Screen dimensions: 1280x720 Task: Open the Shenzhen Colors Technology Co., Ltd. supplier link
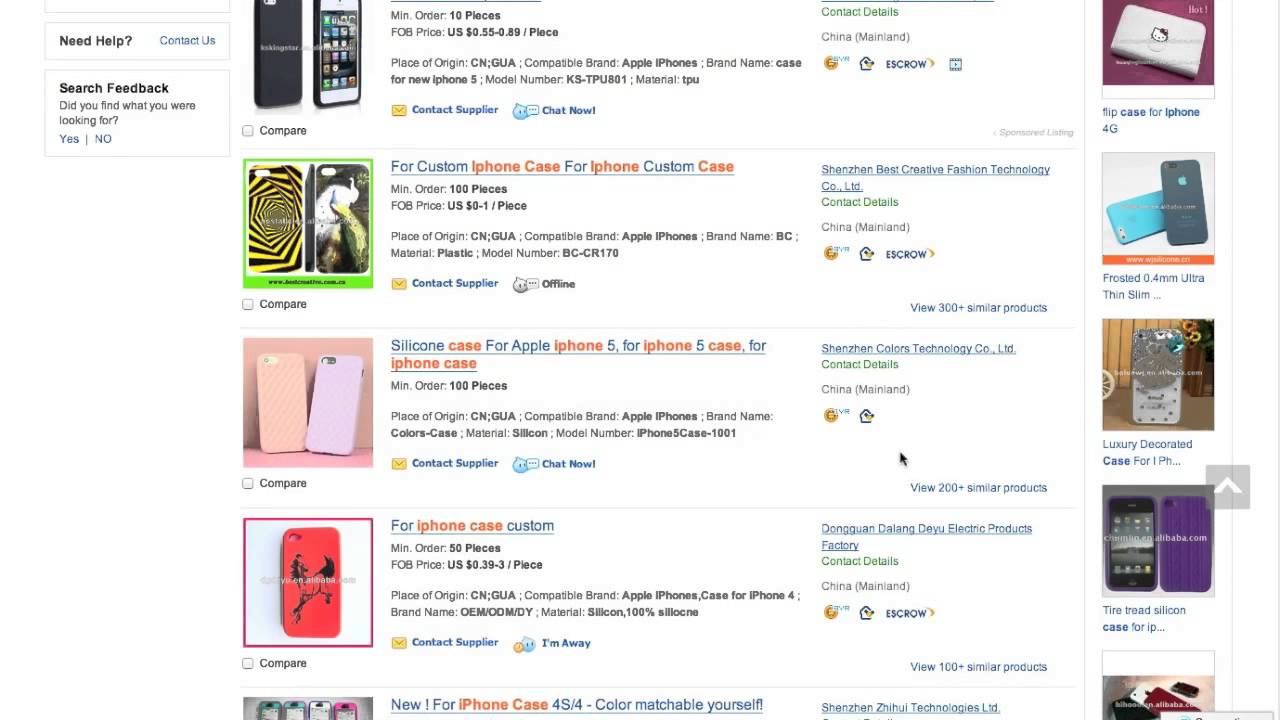pyautogui.click(x=918, y=349)
